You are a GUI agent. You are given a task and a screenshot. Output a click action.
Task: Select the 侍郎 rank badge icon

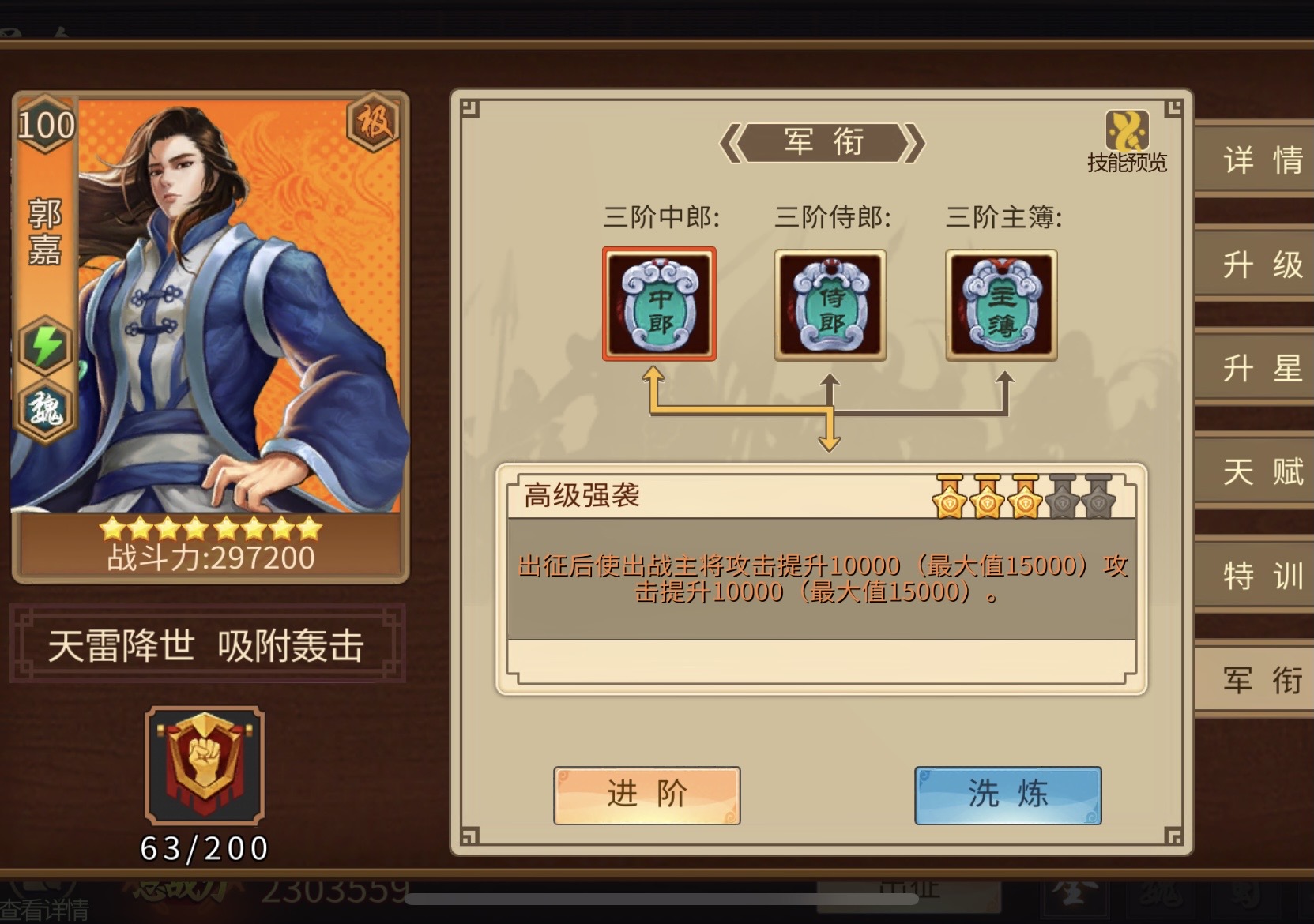tap(830, 305)
